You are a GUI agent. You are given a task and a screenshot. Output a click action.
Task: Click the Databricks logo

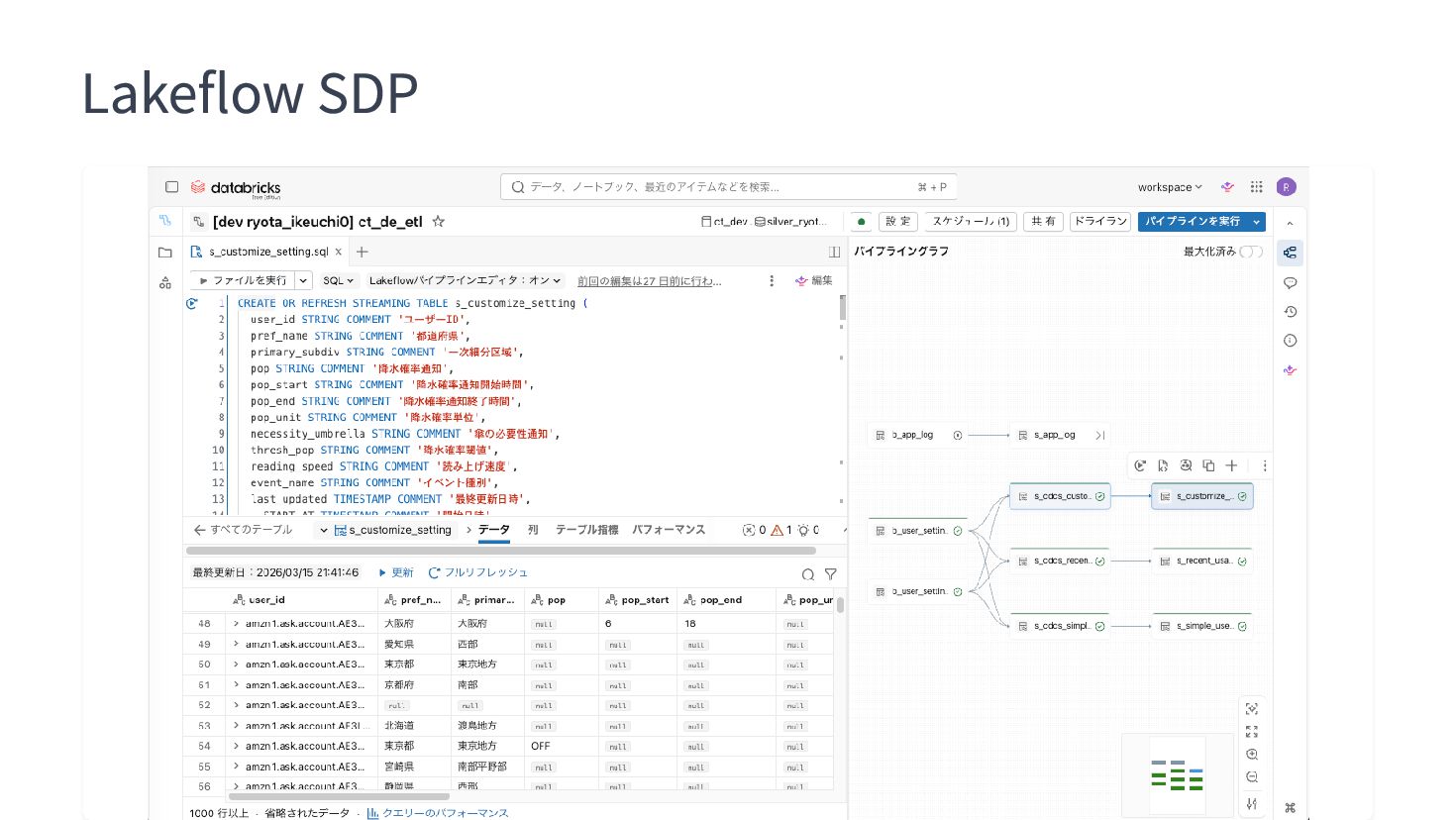coord(236,187)
